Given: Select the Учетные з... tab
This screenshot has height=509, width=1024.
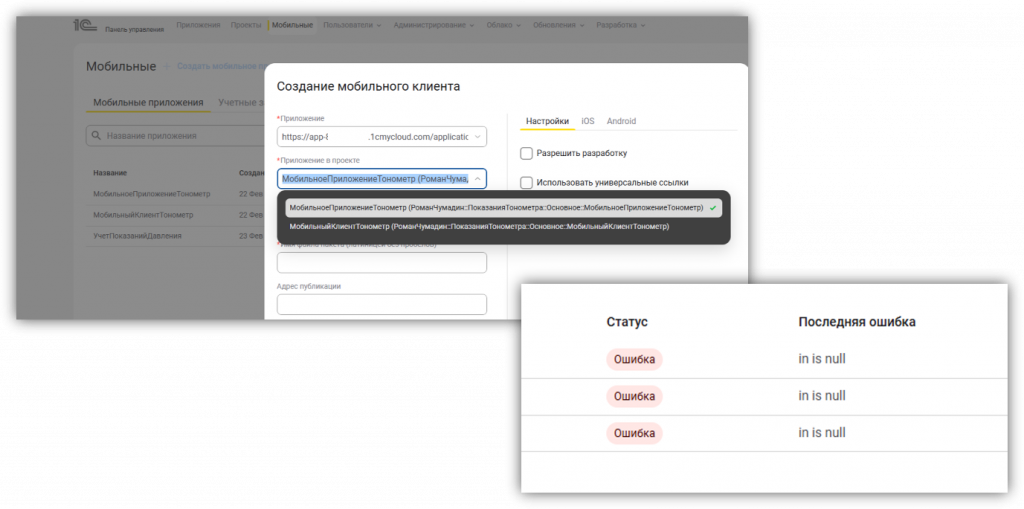Looking at the screenshot, I should pos(242,103).
